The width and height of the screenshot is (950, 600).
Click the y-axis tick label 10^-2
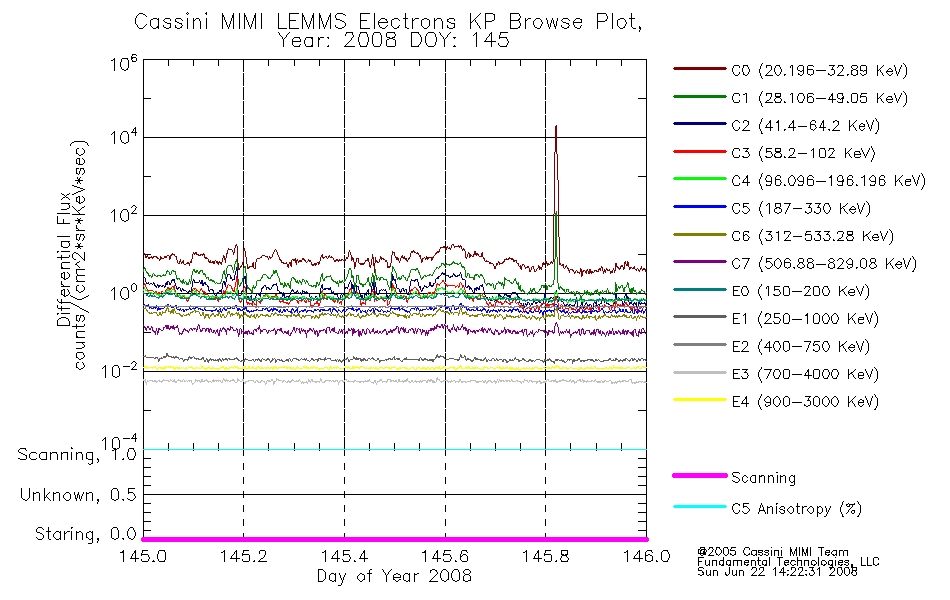tap(120, 370)
